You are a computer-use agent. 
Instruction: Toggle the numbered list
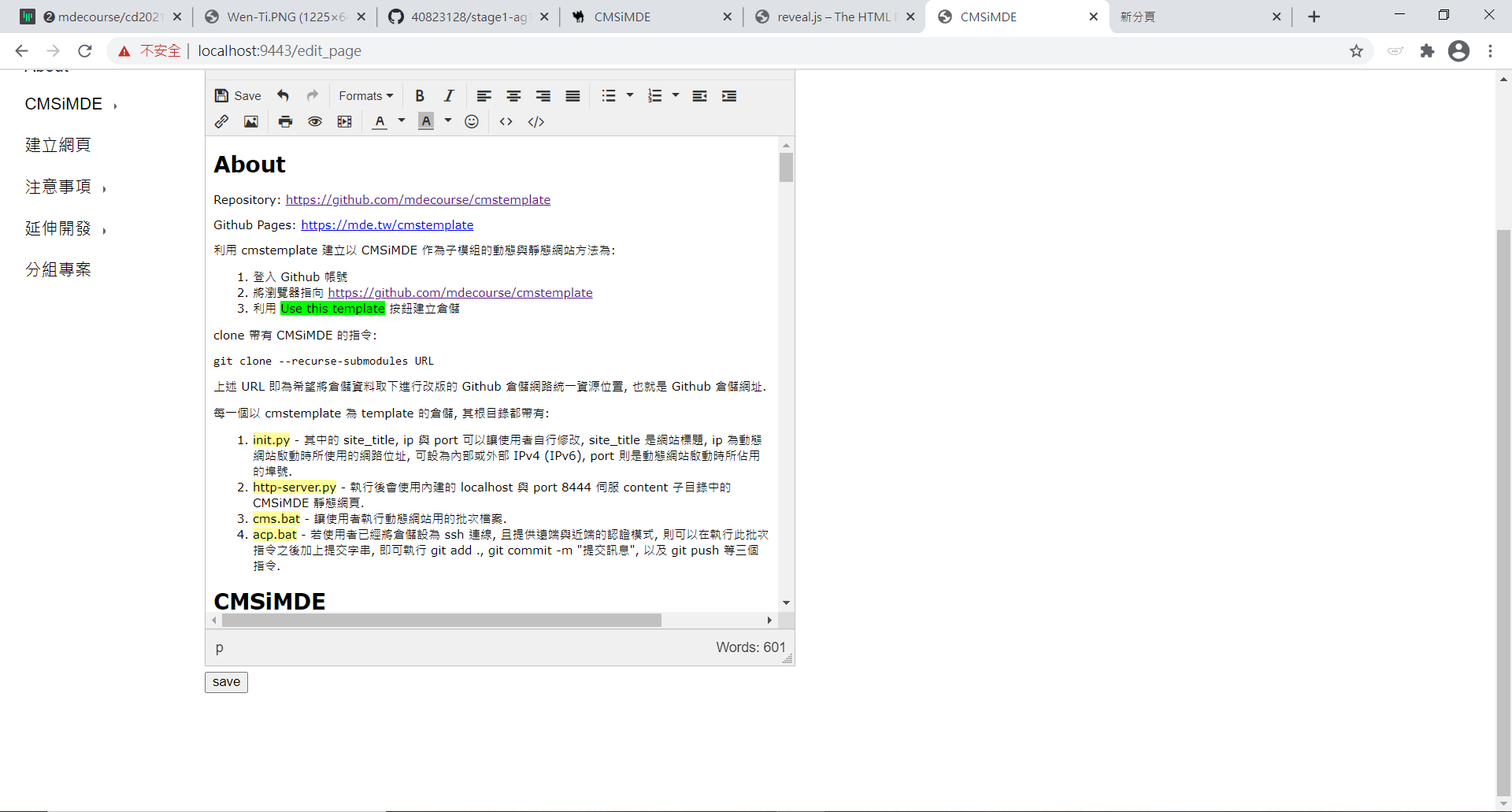(654, 96)
